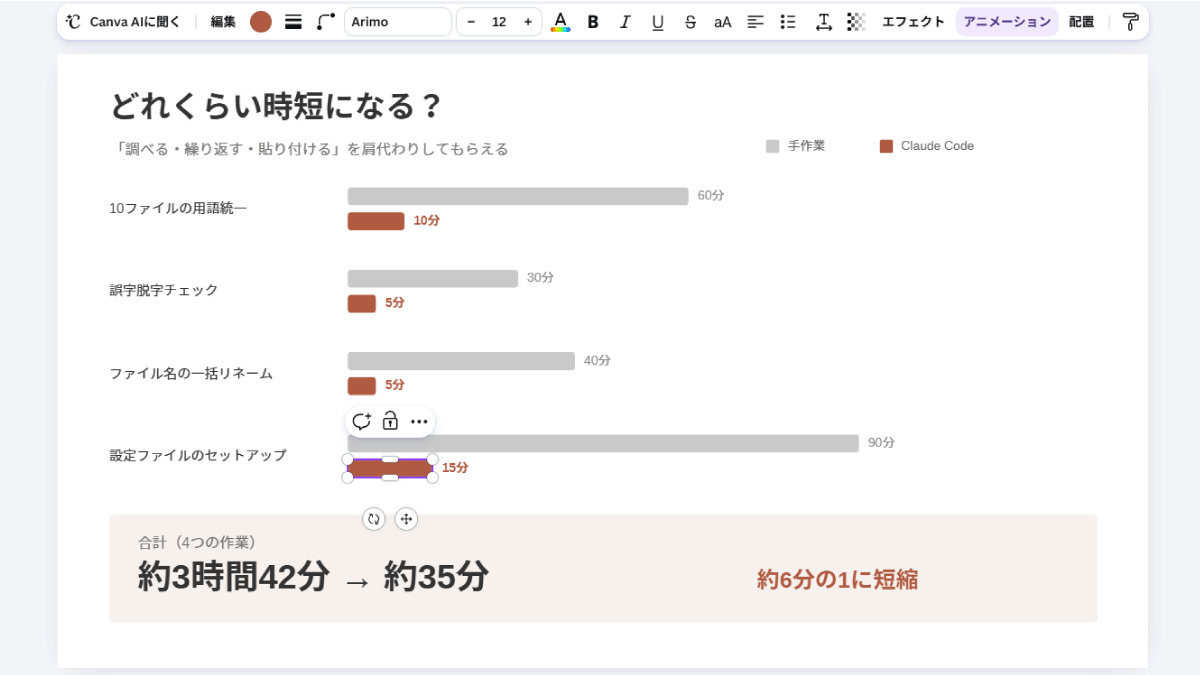This screenshot has width=1200, height=675.
Task: Click the rotate handle below selected bar
Action: [x=374, y=519]
